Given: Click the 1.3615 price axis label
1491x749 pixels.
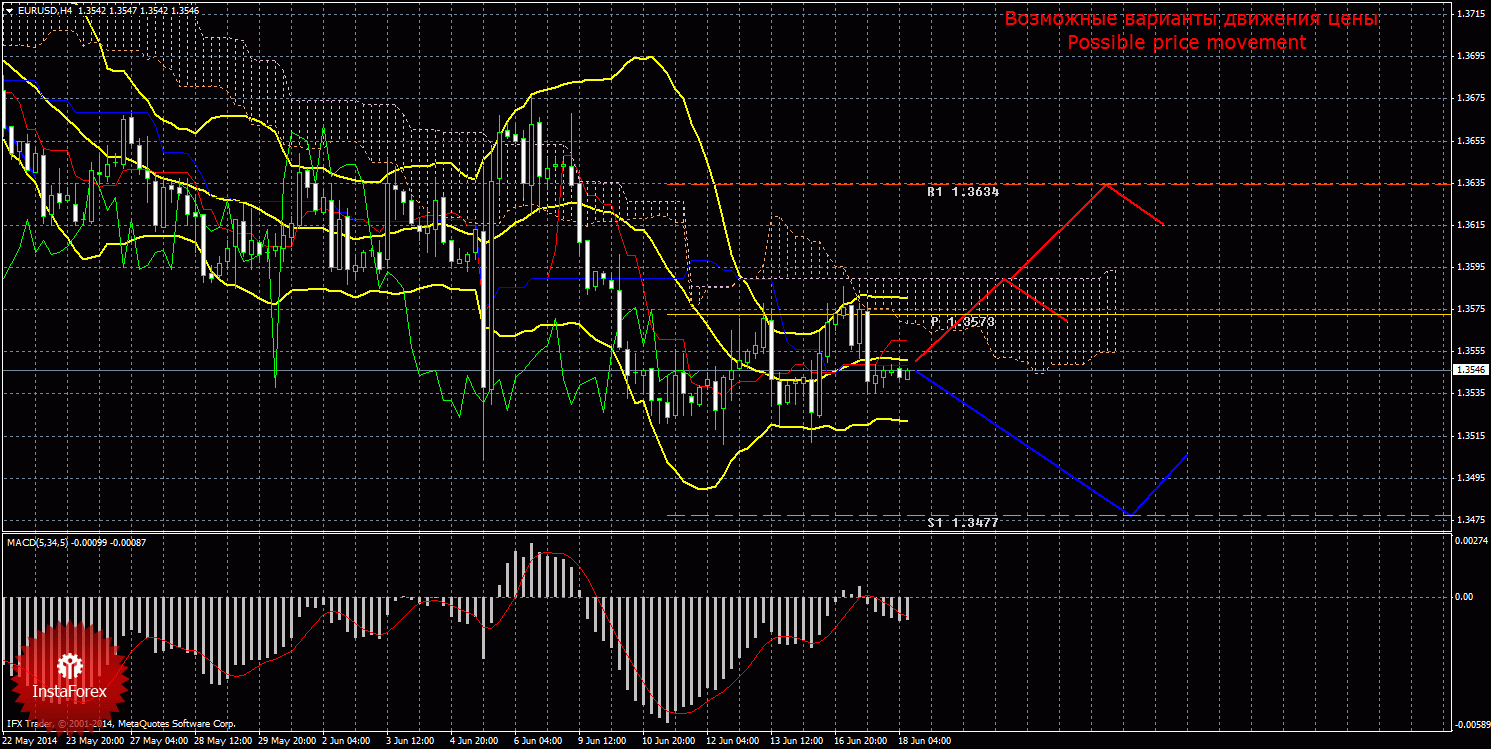Looking at the screenshot, I should tap(1469, 225).
